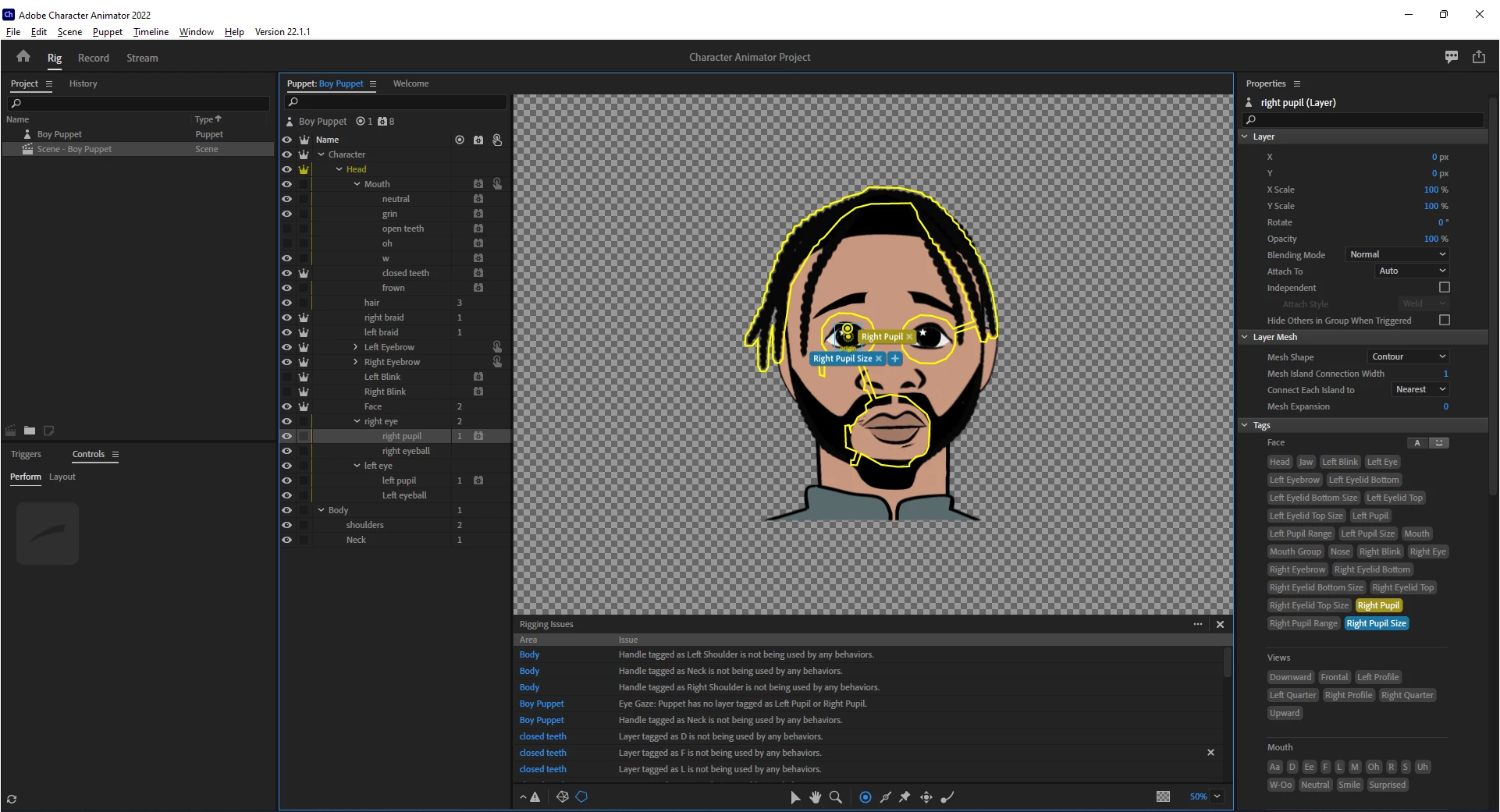
Task: Open the Mesh Shape dropdown
Action: [x=1408, y=356]
